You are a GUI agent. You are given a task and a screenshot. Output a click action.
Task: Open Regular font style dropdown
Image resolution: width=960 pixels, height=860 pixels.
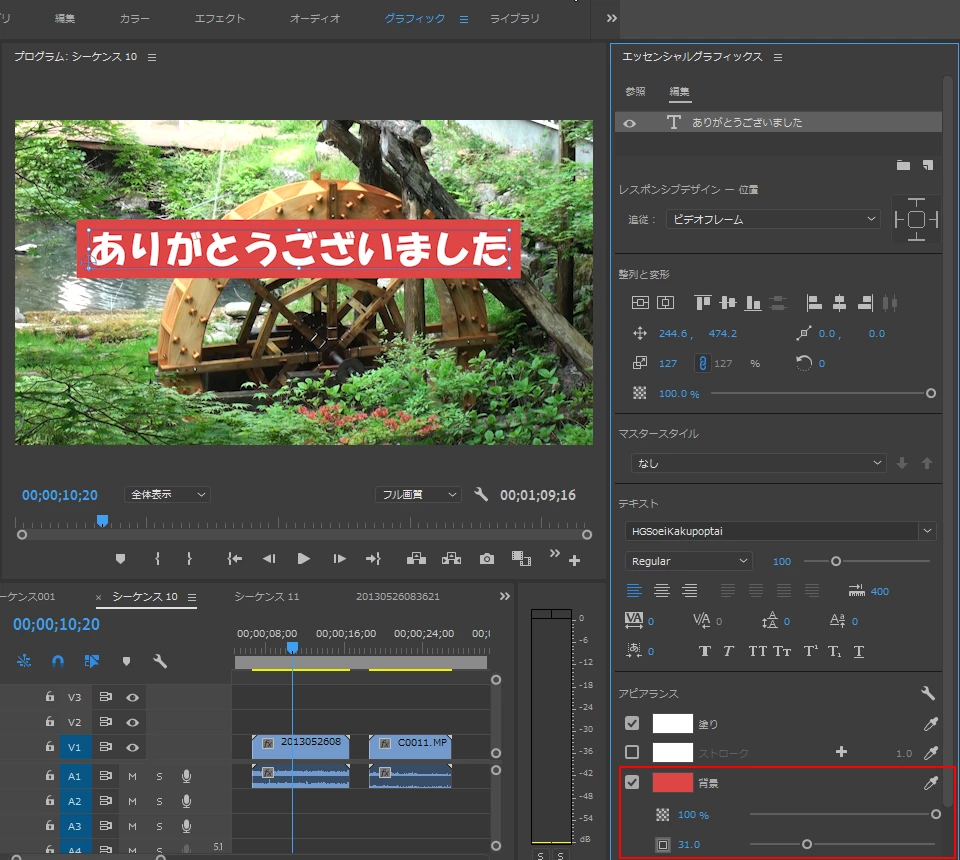click(x=689, y=561)
